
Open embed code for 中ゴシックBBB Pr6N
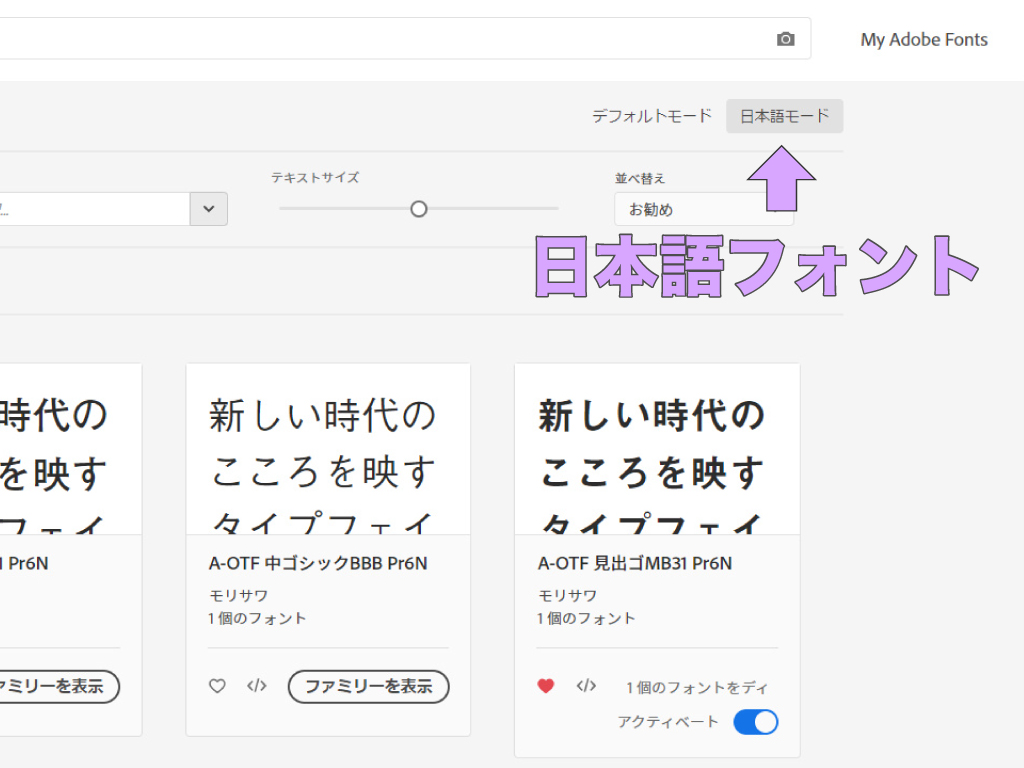point(256,687)
